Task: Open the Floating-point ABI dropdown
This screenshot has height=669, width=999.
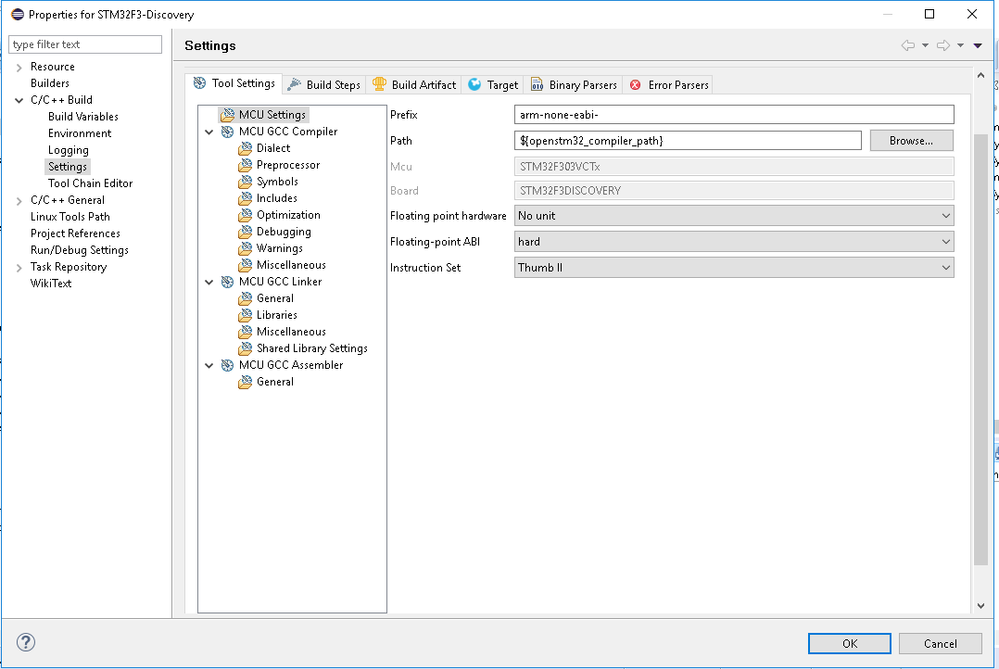Action: click(x=734, y=241)
